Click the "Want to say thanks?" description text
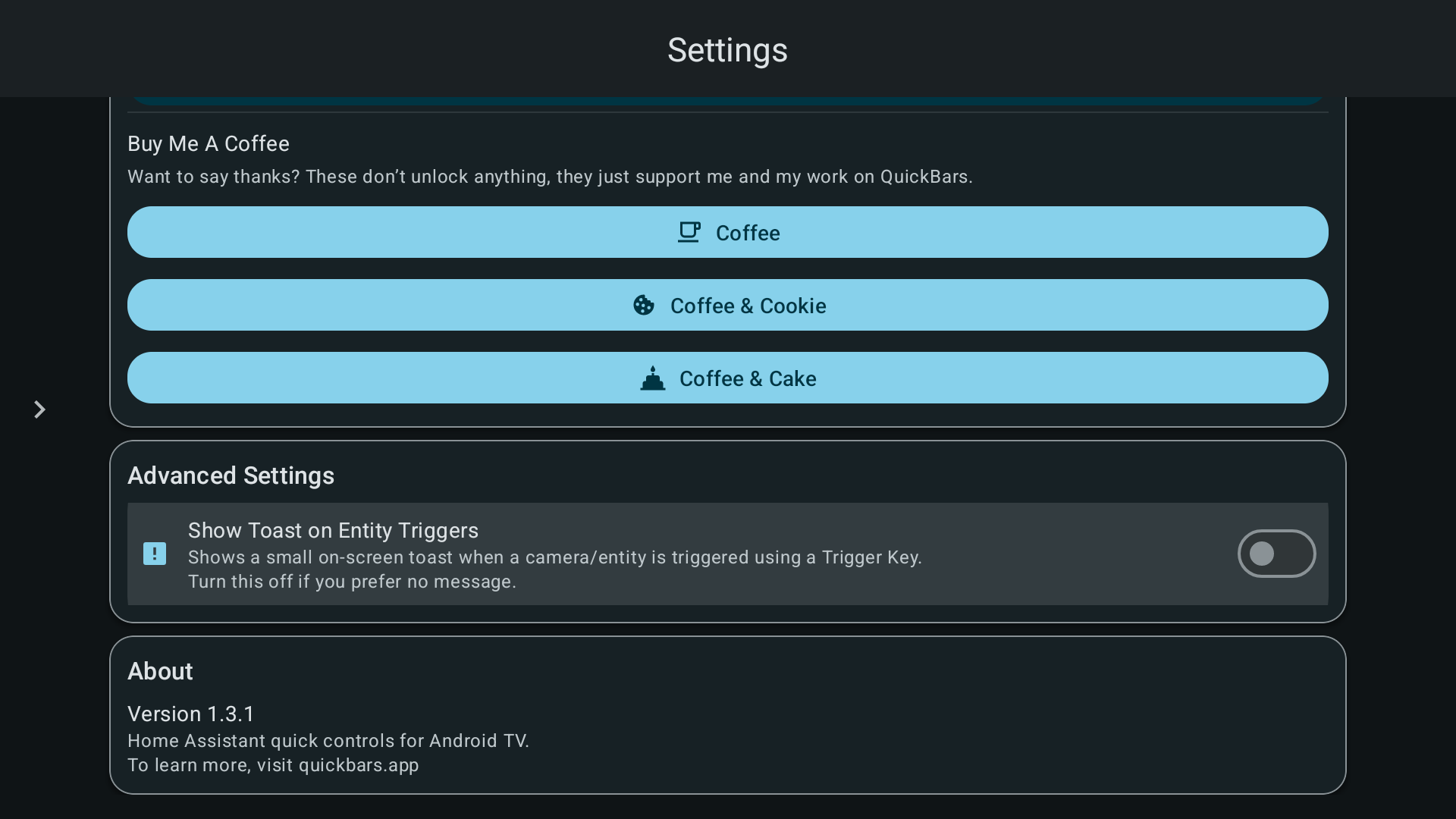 (550, 177)
